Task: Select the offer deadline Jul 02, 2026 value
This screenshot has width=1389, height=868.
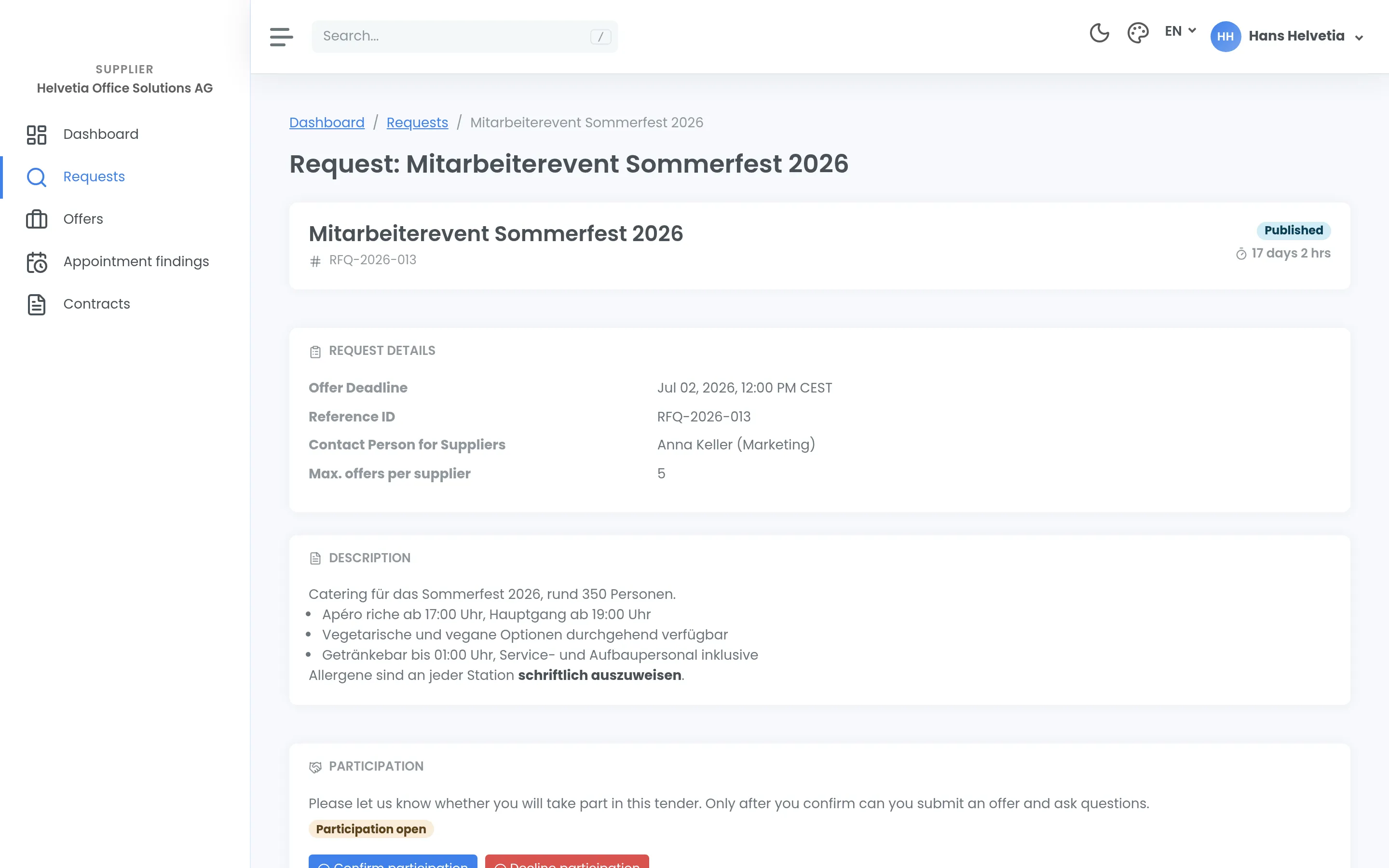Action: (x=745, y=388)
